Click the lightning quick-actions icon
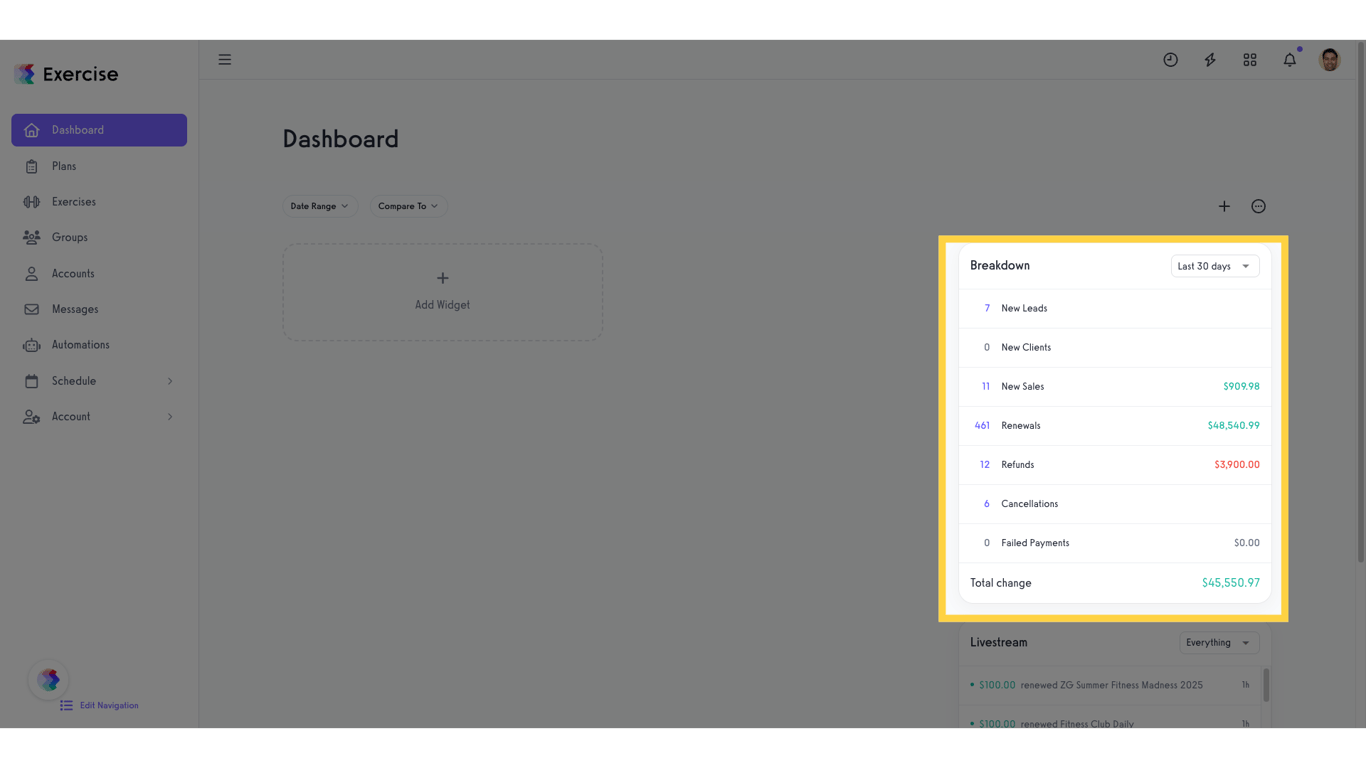The width and height of the screenshot is (1366, 768). click(1210, 59)
